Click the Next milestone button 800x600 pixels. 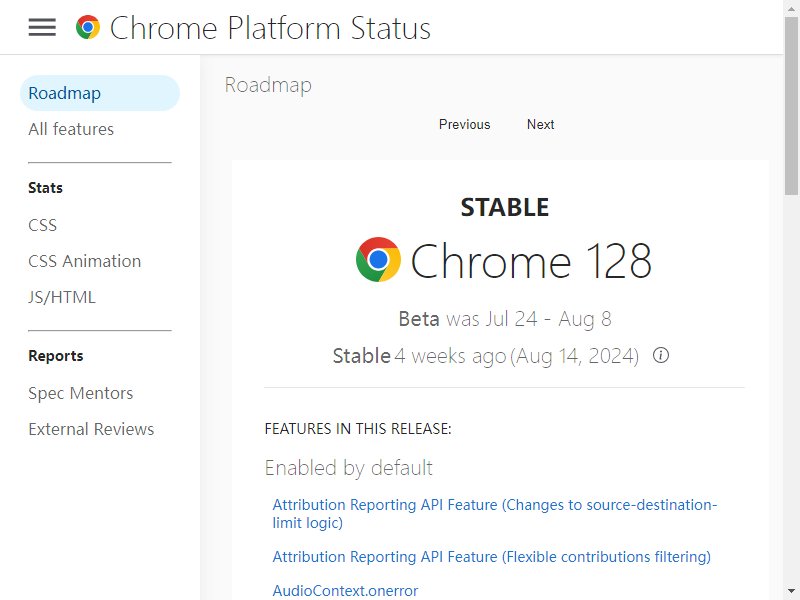pos(540,124)
